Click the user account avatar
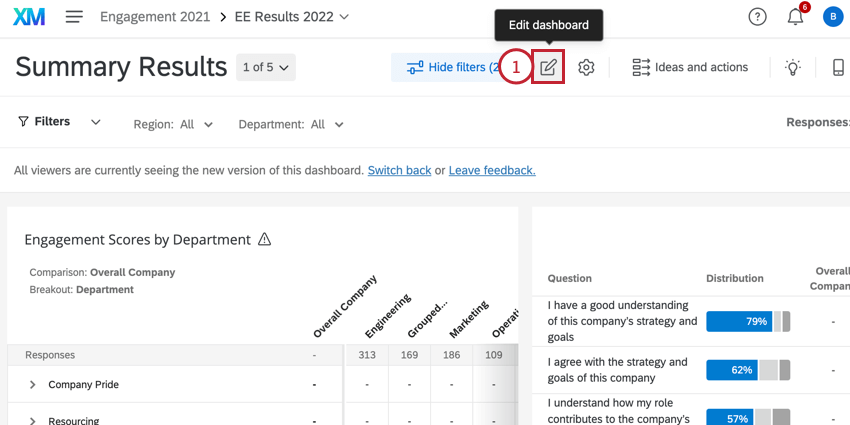This screenshot has width=850, height=425. click(832, 17)
